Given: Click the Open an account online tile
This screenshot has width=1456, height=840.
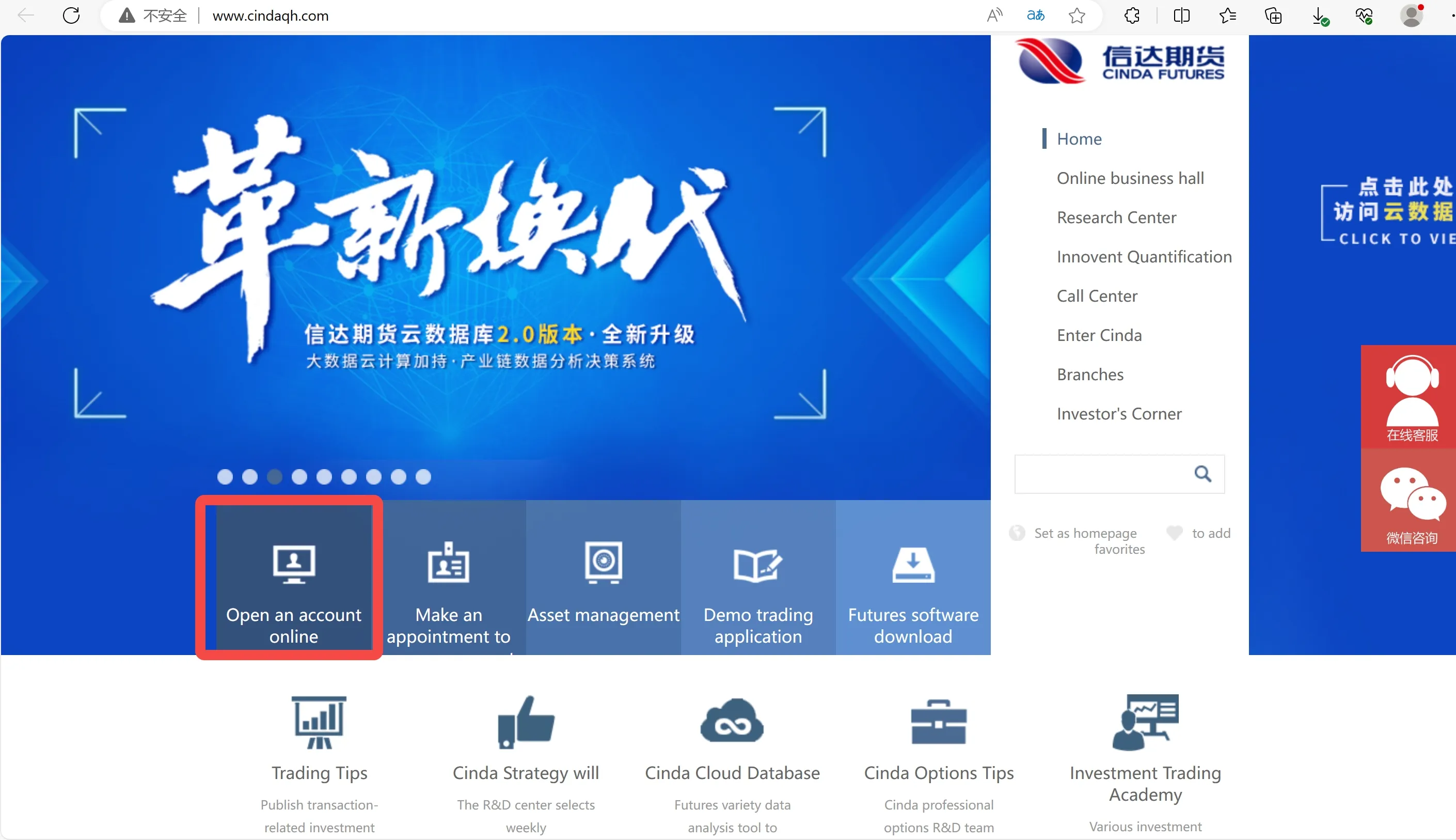Looking at the screenshot, I should pyautogui.click(x=294, y=578).
